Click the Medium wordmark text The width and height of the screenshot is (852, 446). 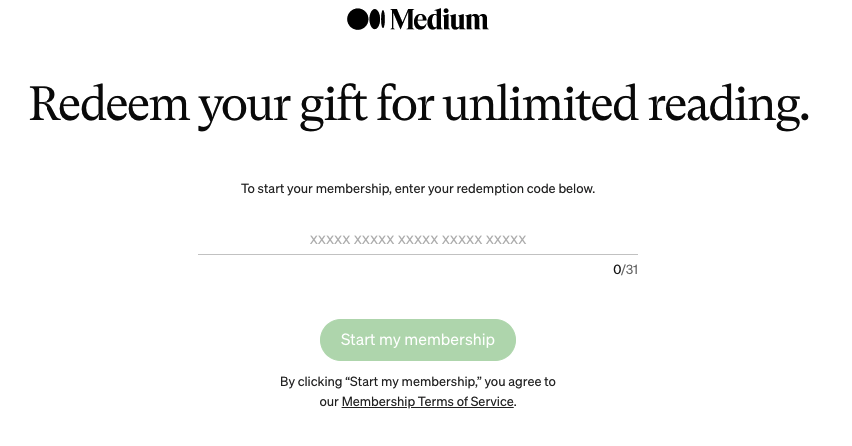pyautogui.click(x=439, y=20)
